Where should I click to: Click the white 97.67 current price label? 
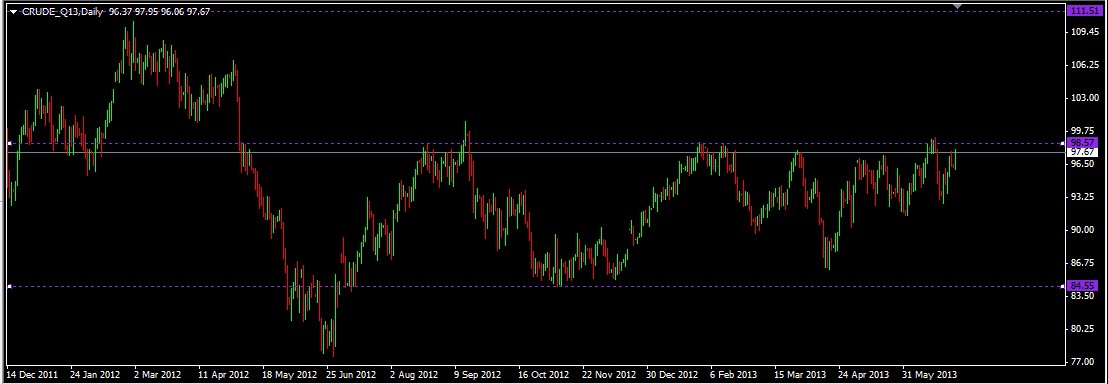(x=1083, y=152)
